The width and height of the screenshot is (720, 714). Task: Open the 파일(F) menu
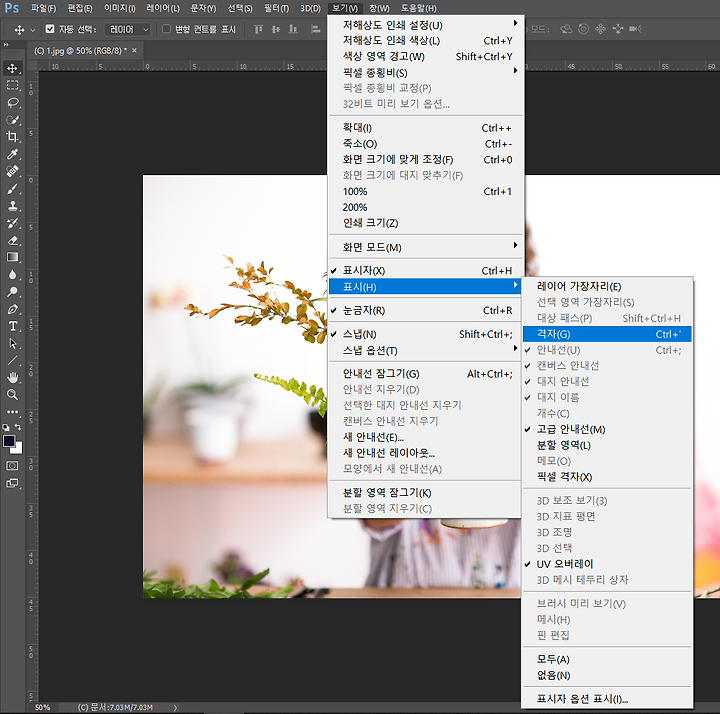43,8
